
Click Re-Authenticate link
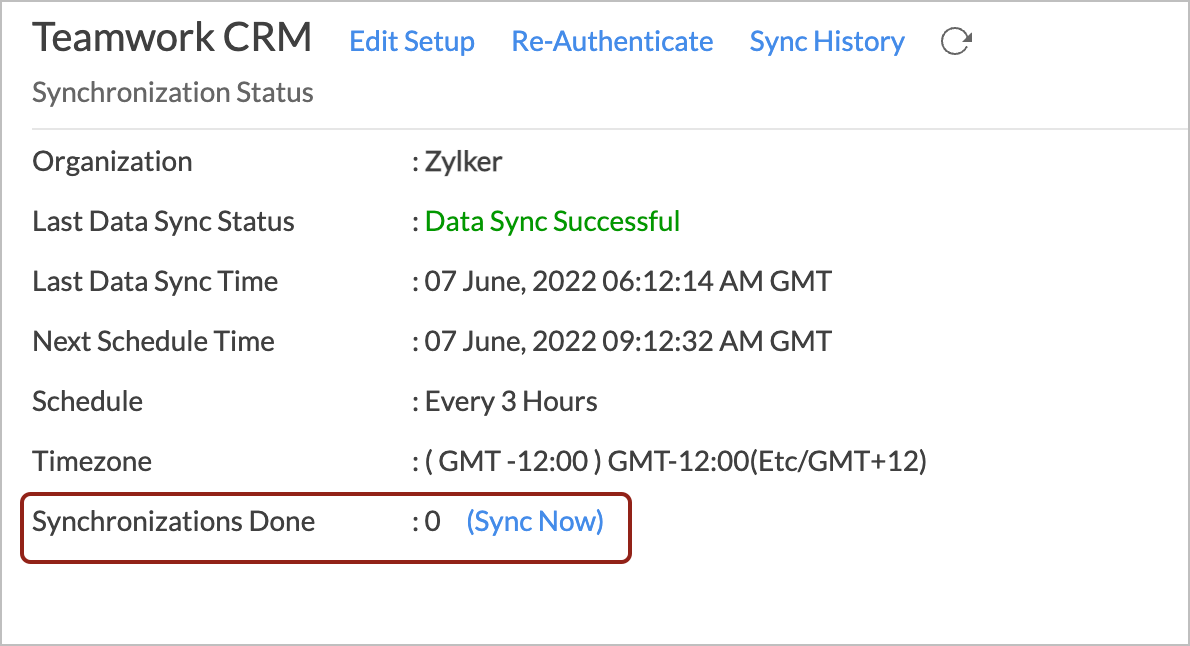[x=612, y=41]
